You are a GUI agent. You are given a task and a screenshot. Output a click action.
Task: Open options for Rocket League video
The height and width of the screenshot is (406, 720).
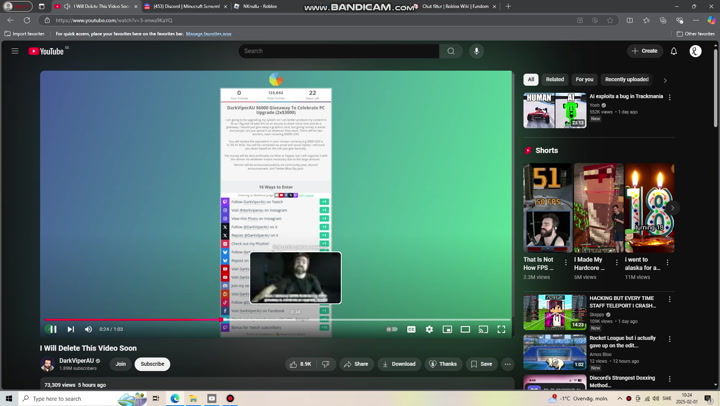pyautogui.click(x=669, y=339)
